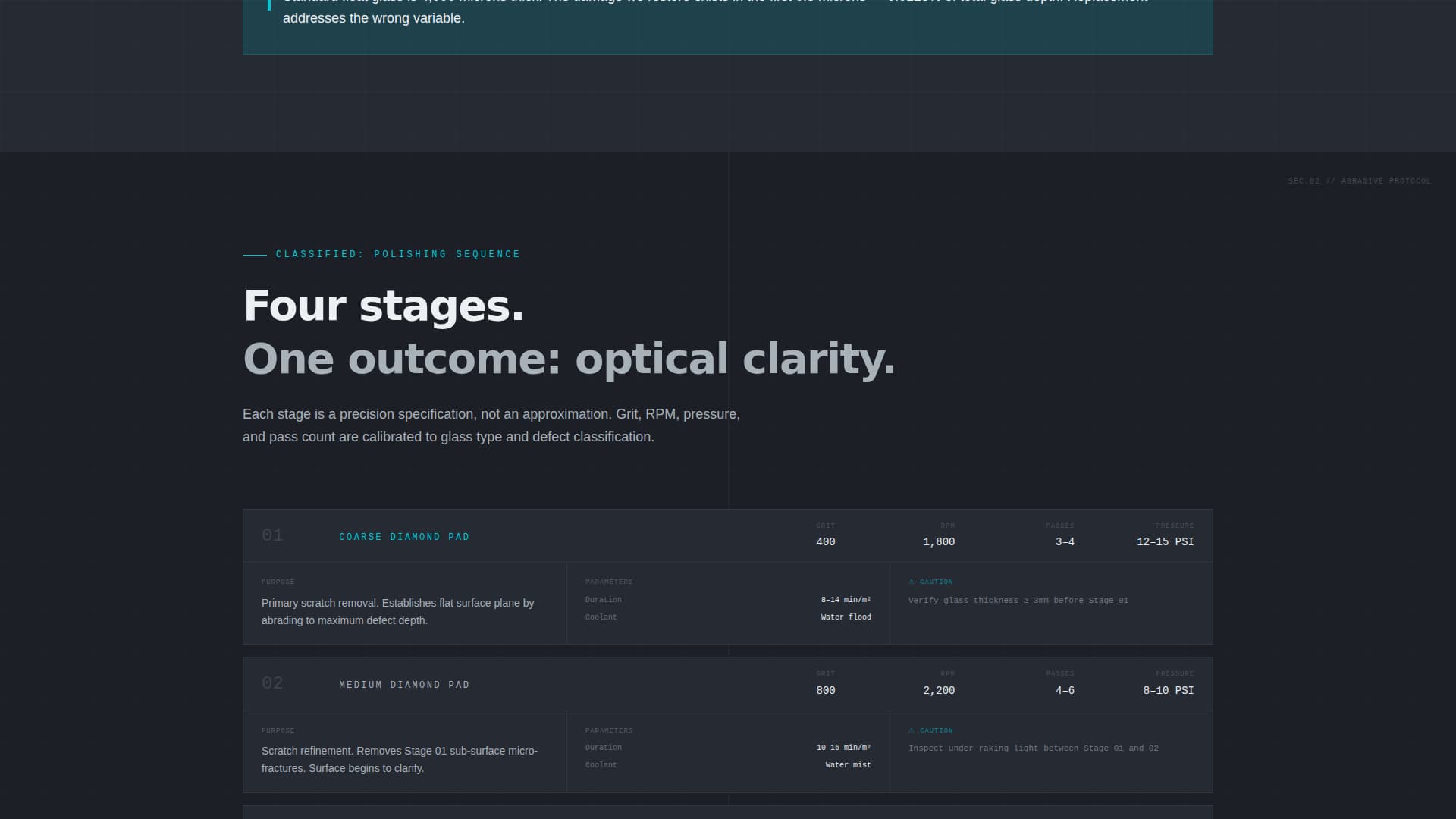Click the Stage 02 caution warning icon

912,730
